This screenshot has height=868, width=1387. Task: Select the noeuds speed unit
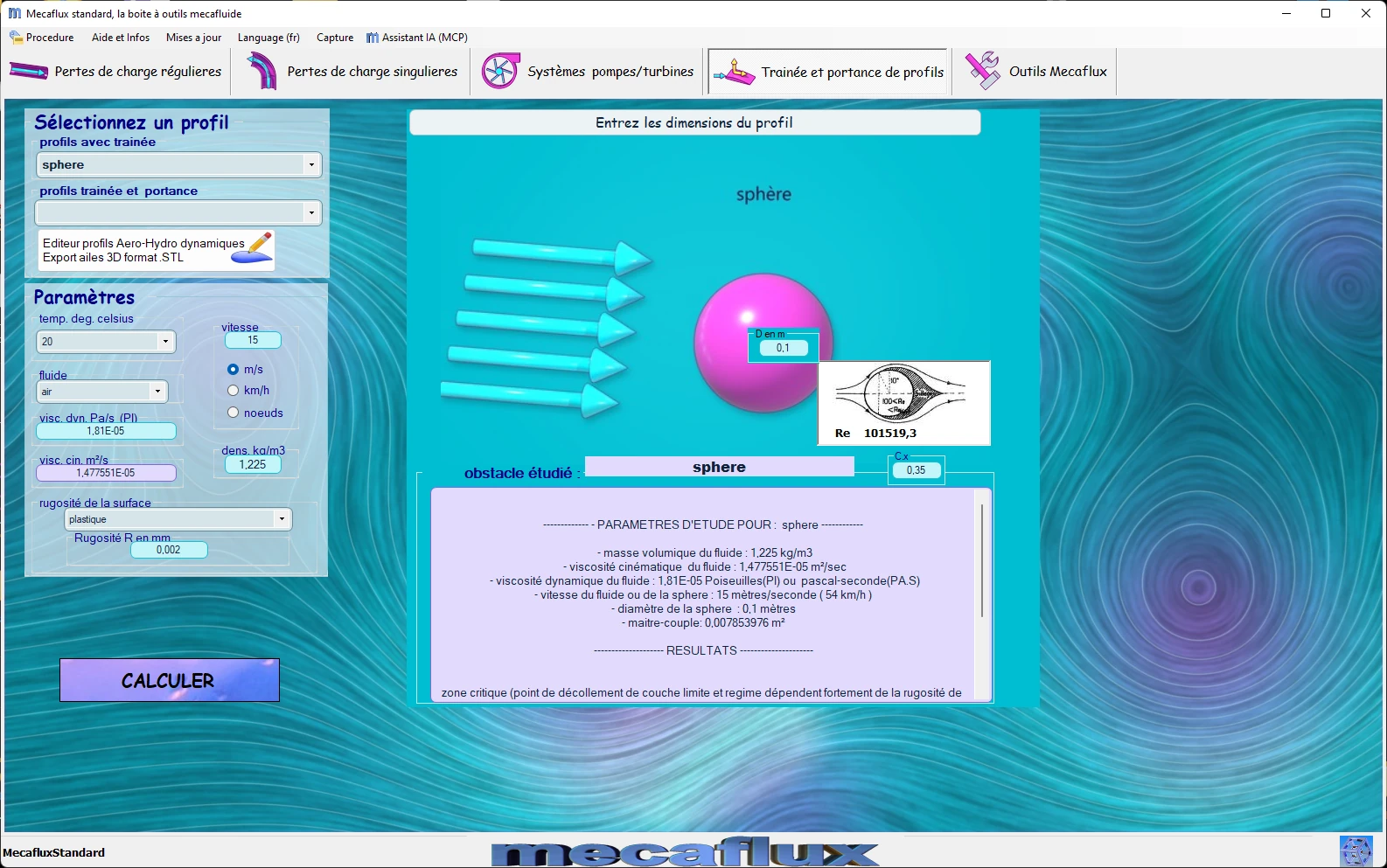233,413
